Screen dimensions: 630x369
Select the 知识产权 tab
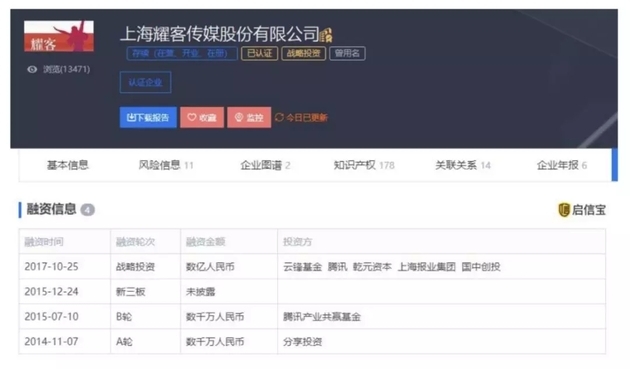point(364,165)
